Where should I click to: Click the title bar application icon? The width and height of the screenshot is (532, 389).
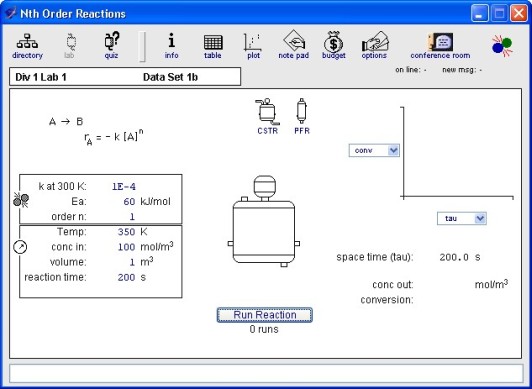coord(10,13)
